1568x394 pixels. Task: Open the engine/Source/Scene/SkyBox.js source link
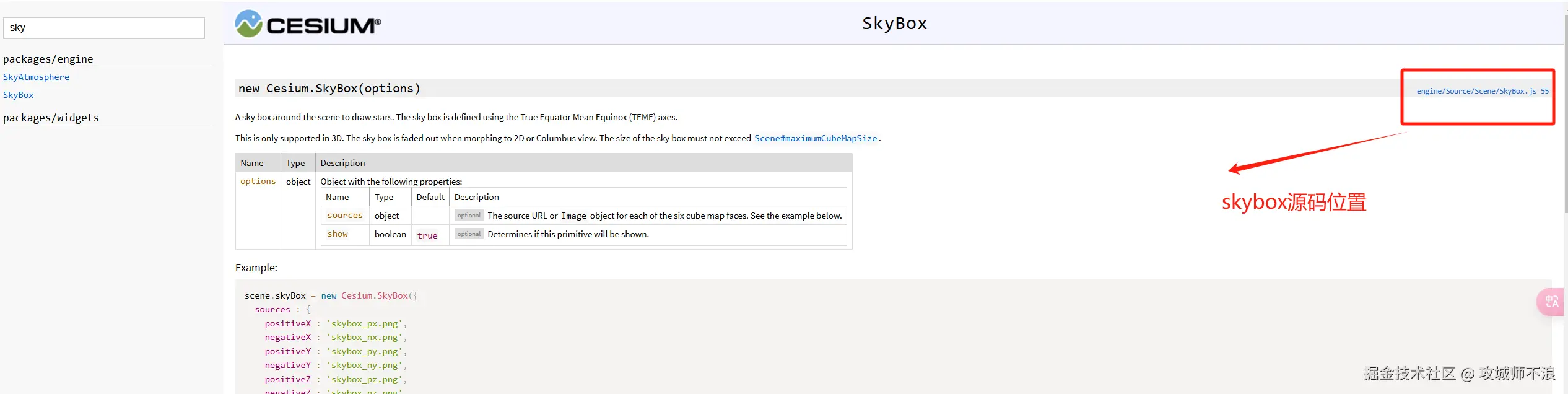[x=1476, y=91]
